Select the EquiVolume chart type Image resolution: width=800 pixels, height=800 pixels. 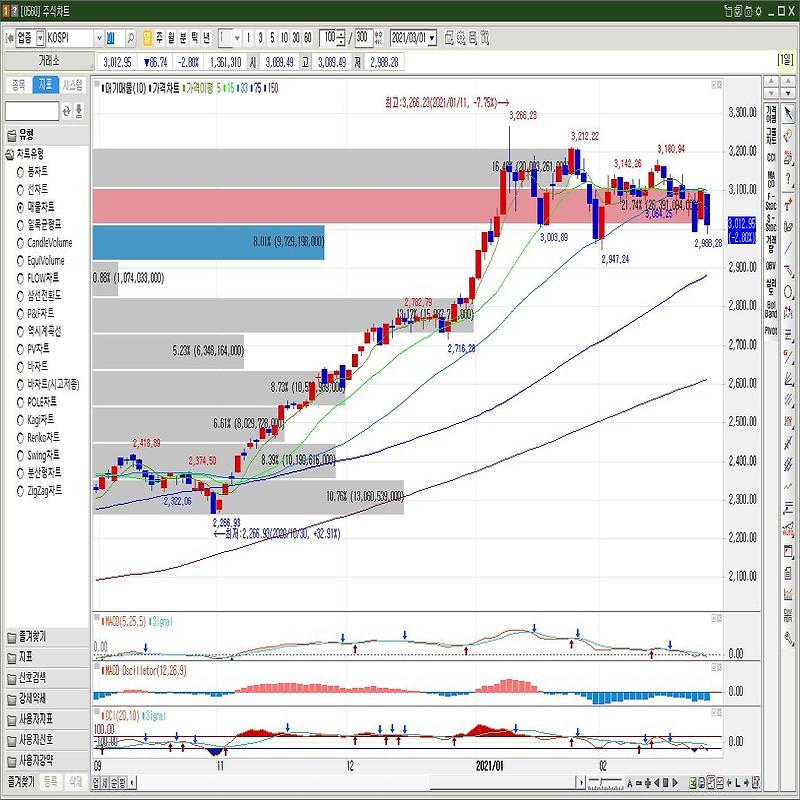[41, 260]
